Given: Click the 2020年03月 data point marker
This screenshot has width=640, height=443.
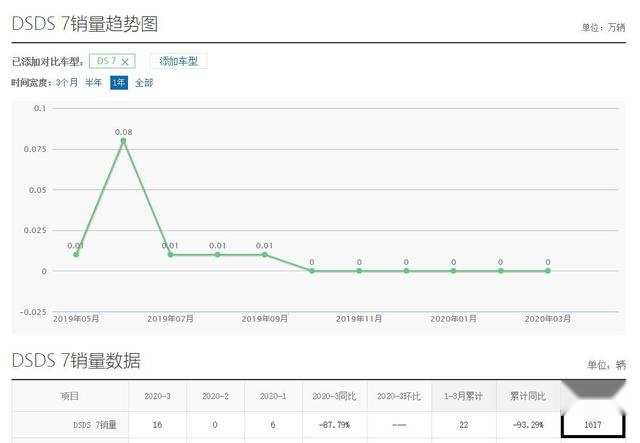Looking at the screenshot, I should (548, 271).
